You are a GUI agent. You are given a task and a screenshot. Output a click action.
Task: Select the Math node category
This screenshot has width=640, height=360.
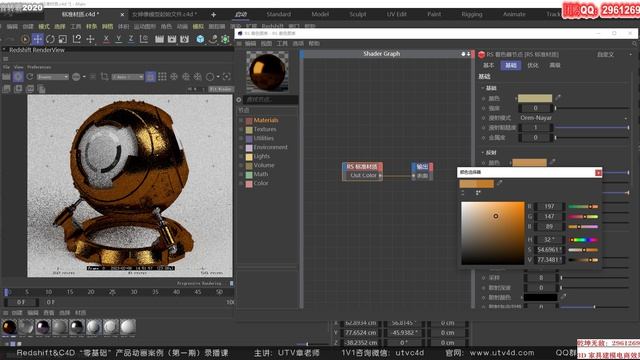pyautogui.click(x=261, y=174)
